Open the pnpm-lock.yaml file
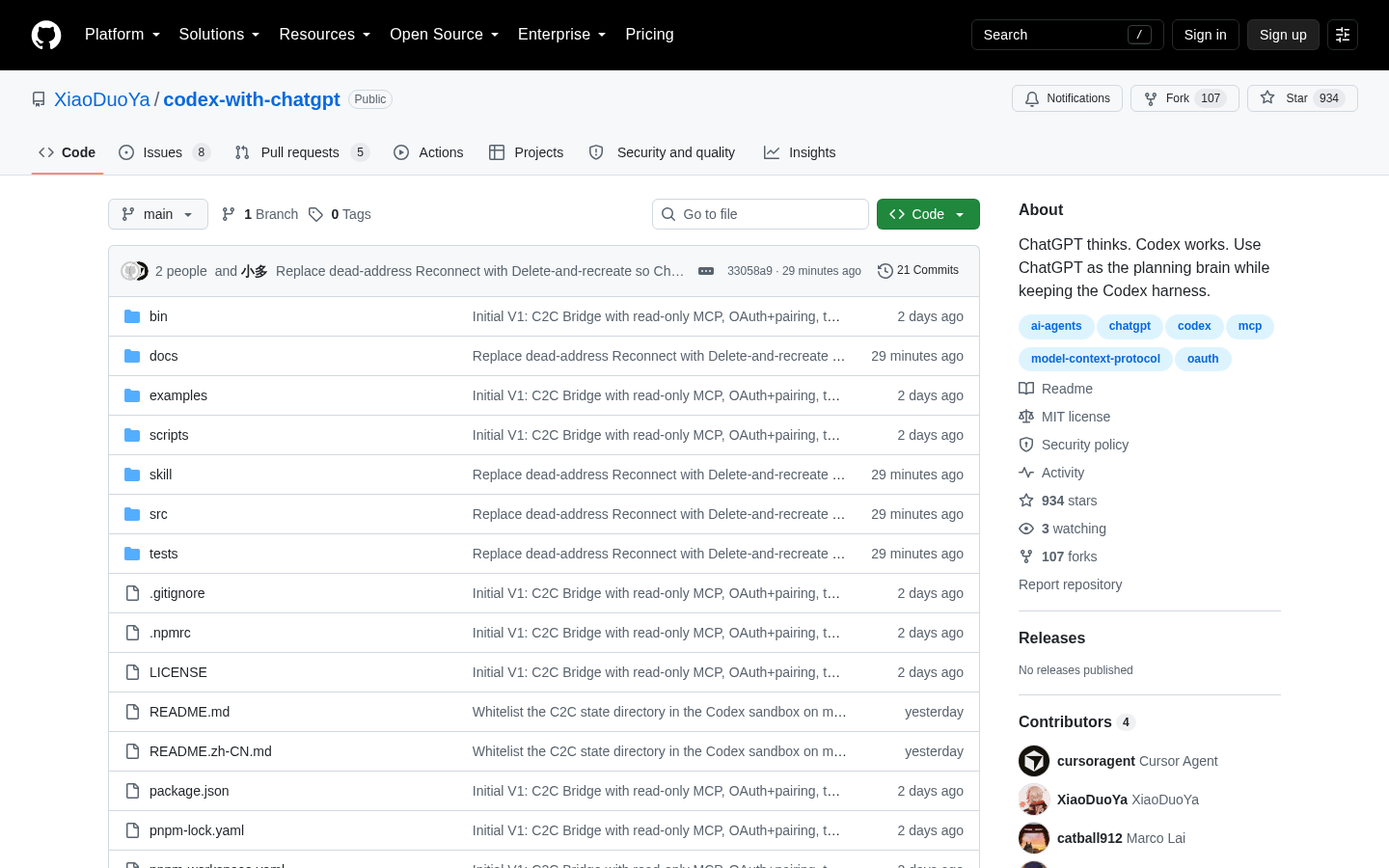The width and height of the screenshot is (1389, 868). click(x=197, y=830)
